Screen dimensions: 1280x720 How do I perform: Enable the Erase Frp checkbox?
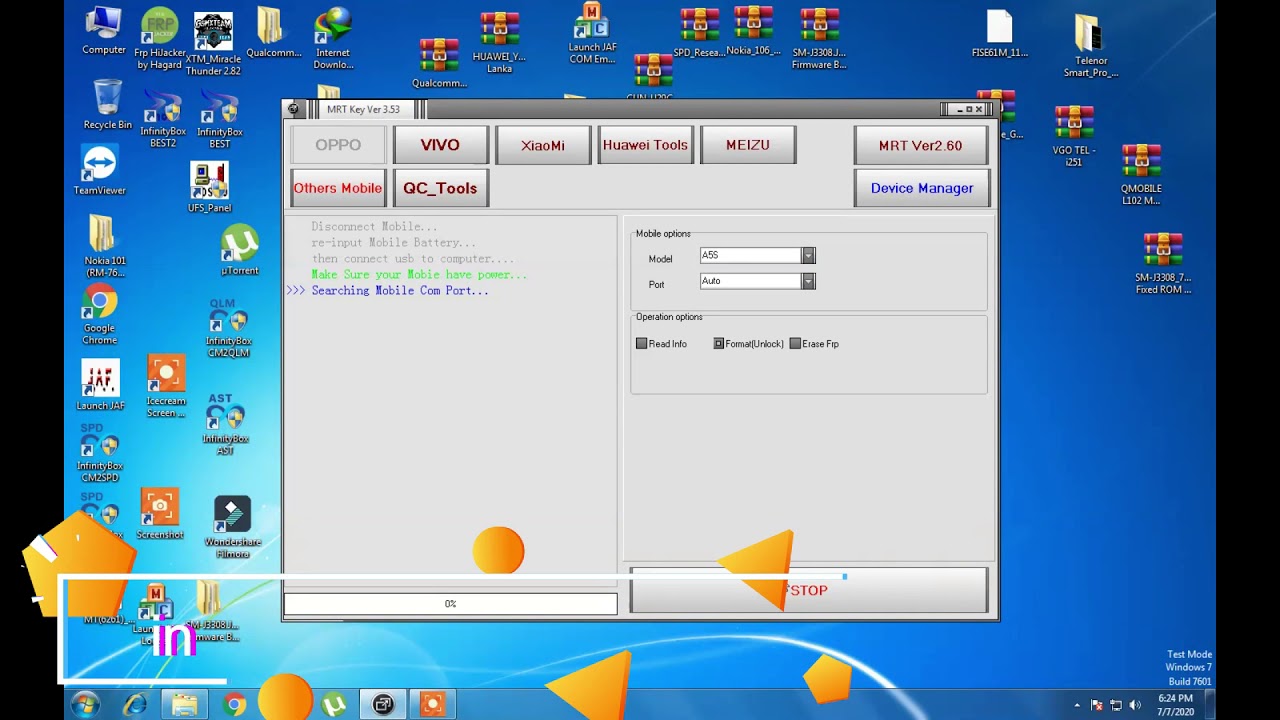795,344
